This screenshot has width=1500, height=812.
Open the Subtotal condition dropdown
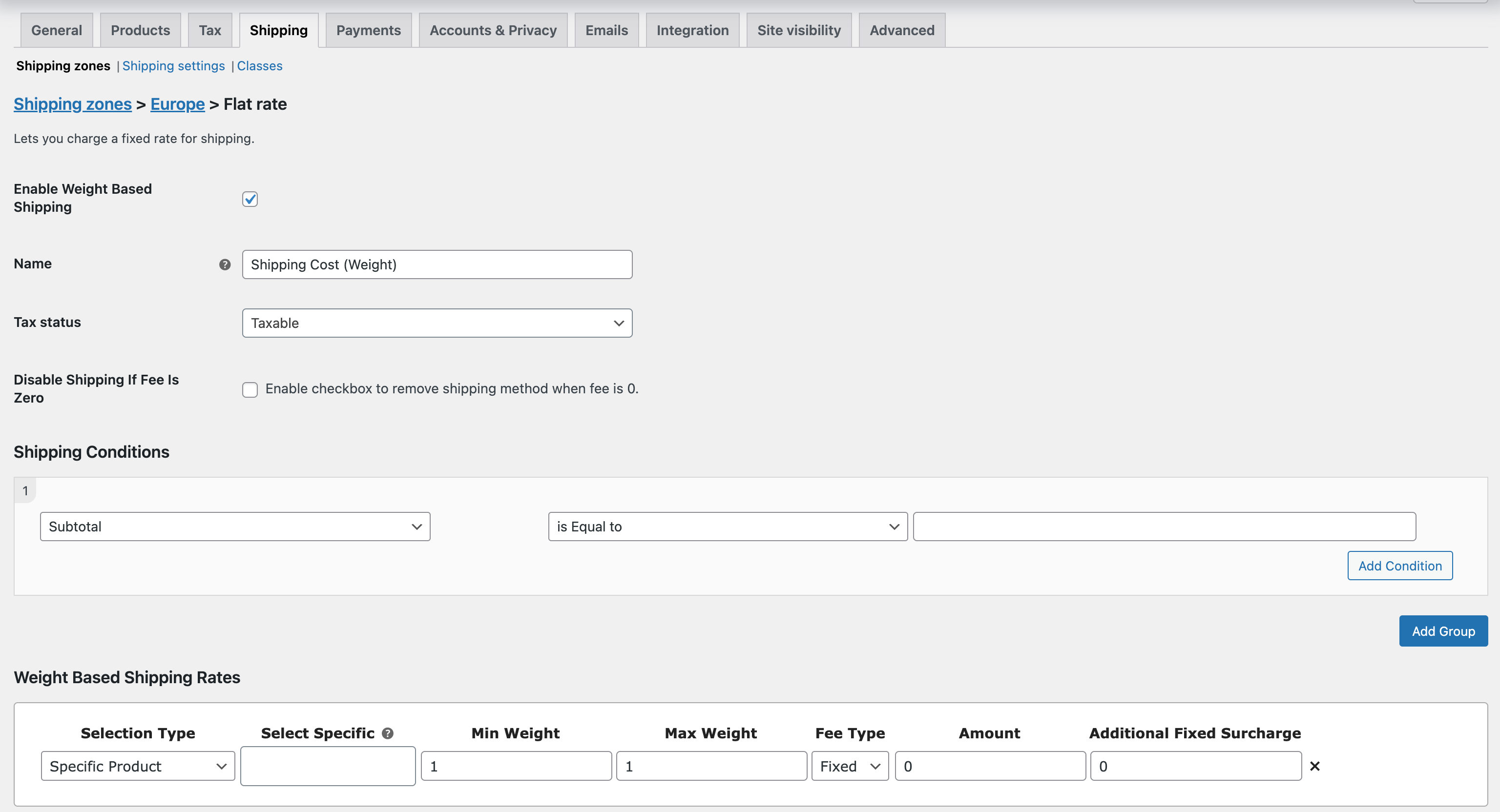coord(235,526)
